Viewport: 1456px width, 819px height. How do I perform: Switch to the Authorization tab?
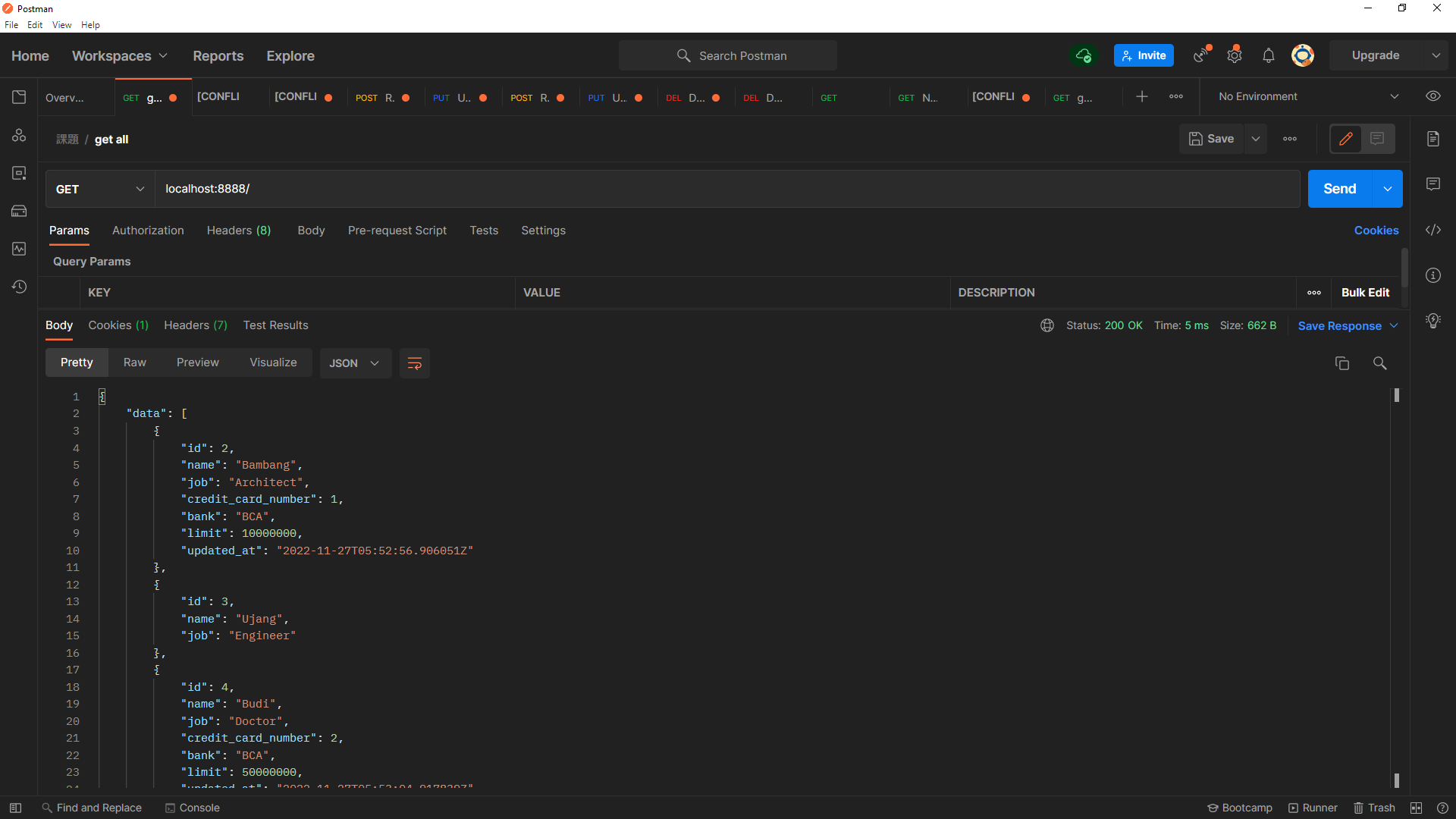click(148, 231)
